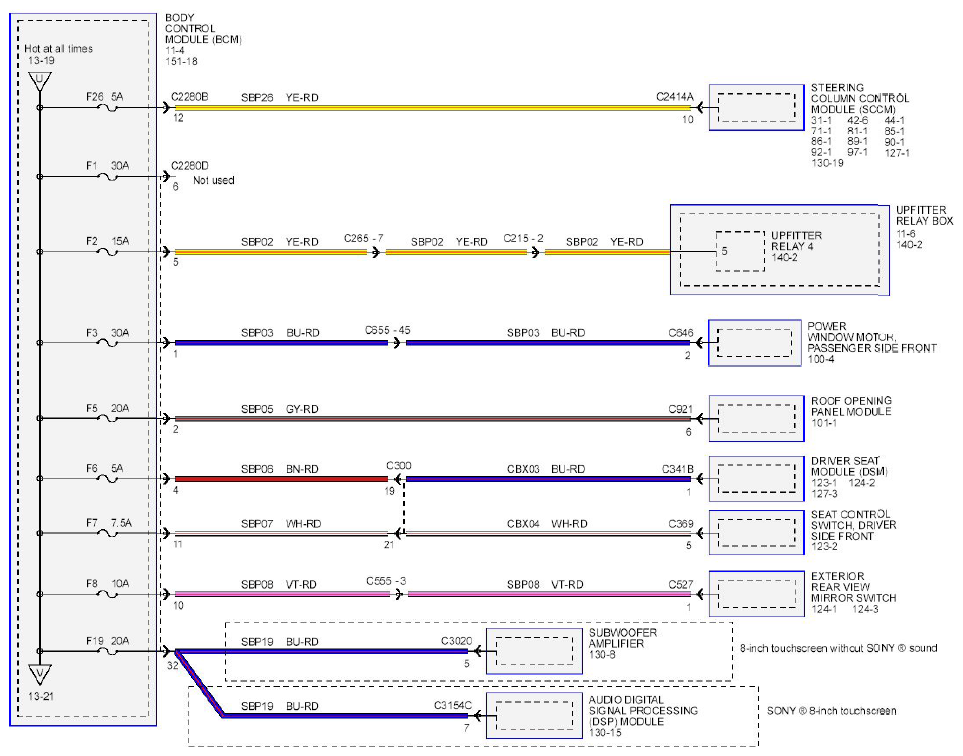963x756 pixels.
Task: Click the F26 5A fuse symbol
Action: click(x=108, y=108)
